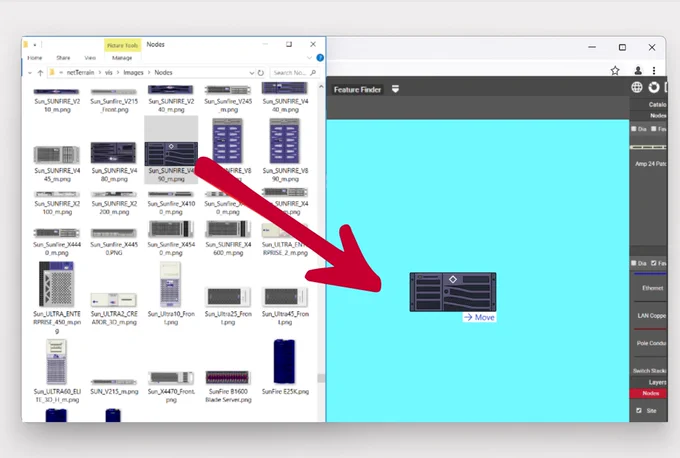Open the browser three-dot menu
Screen dimensions: 680x458
pyautogui.click(x=654, y=70)
